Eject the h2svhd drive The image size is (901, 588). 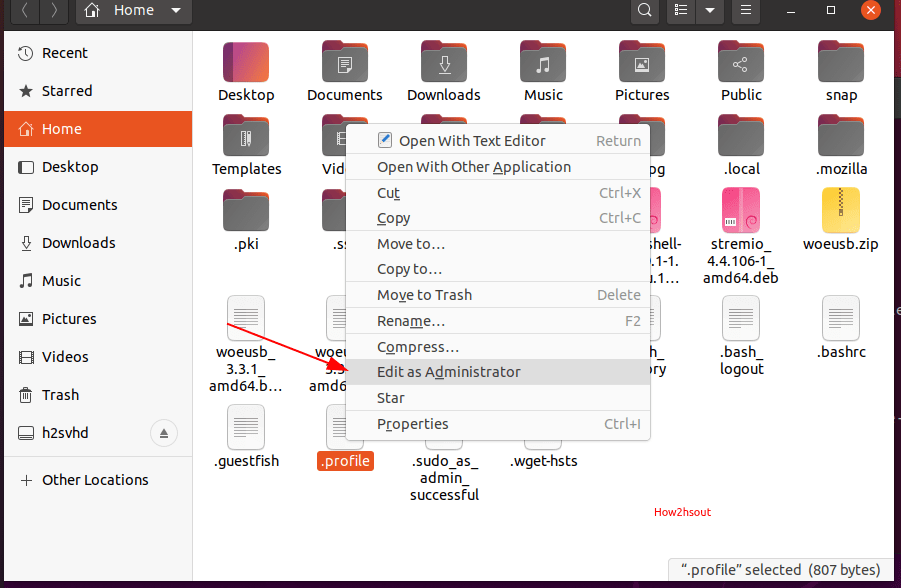tap(163, 432)
